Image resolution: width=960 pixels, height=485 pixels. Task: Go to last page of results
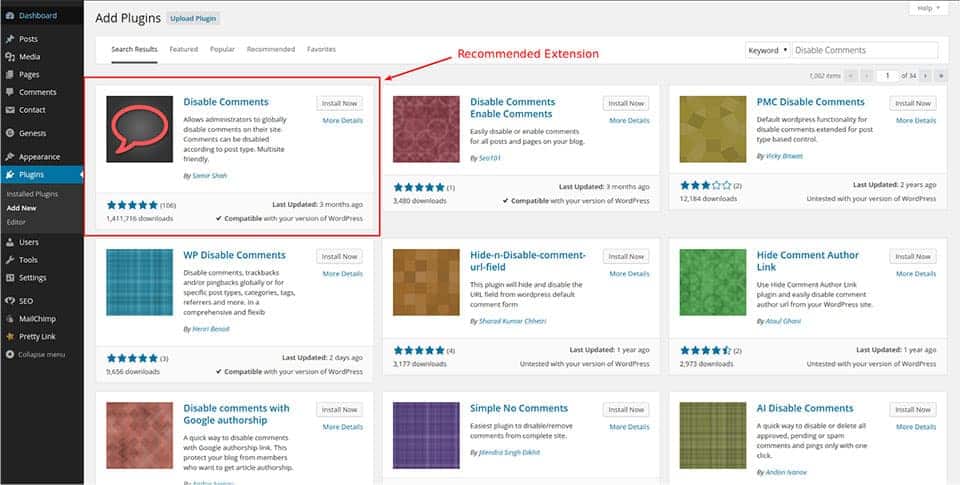[941, 76]
